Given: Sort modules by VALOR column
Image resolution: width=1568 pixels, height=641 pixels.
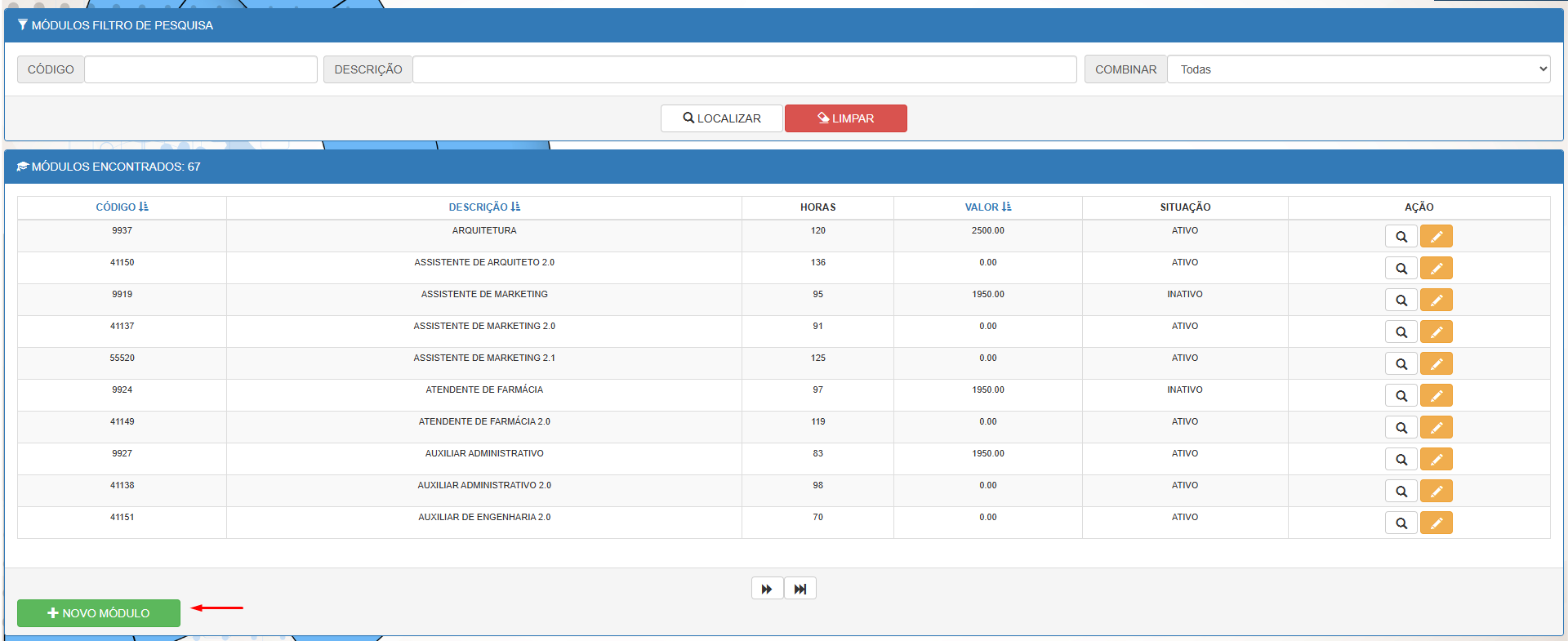Looking at the screenshot, I should [987, 207].
